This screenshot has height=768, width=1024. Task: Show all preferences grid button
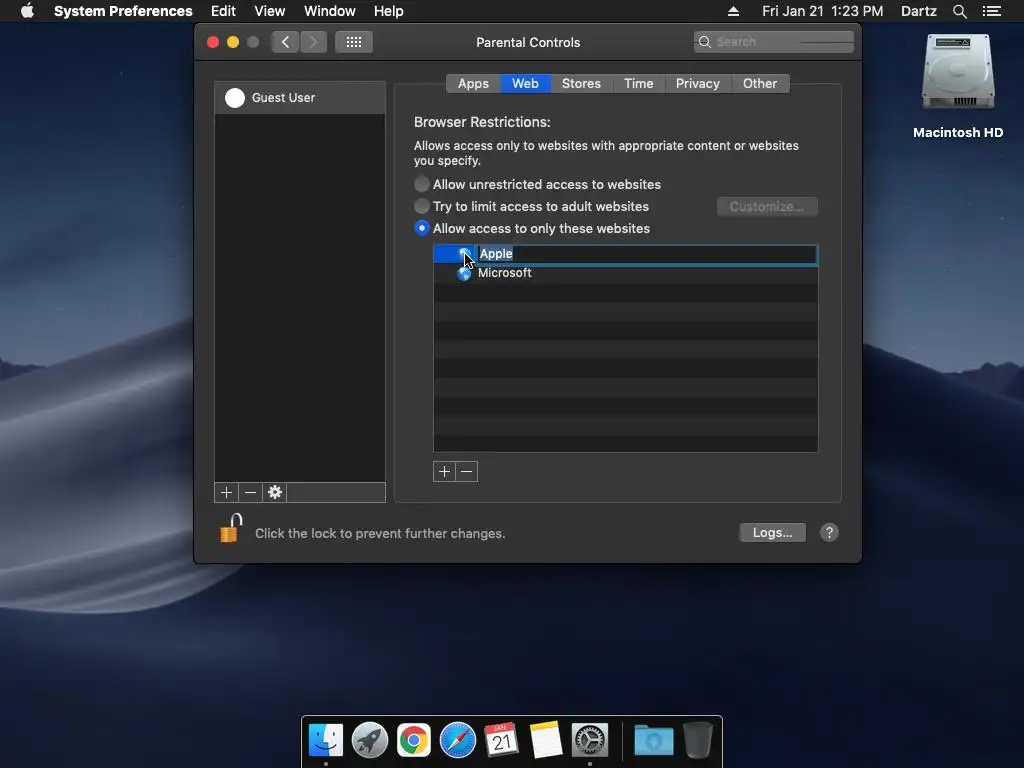coord(354,42)
